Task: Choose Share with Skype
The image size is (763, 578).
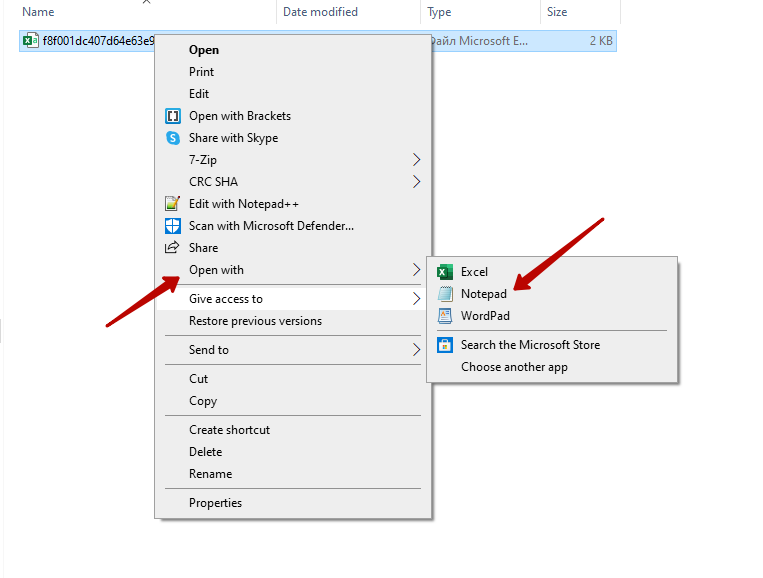Action: 293,138
